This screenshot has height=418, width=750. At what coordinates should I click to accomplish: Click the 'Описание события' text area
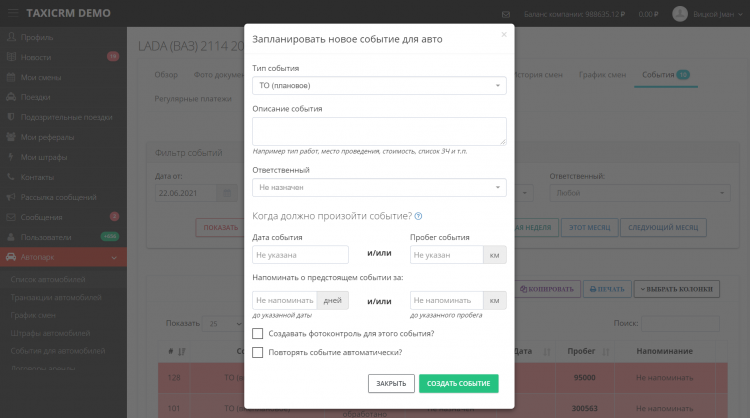tap(379, 131)
